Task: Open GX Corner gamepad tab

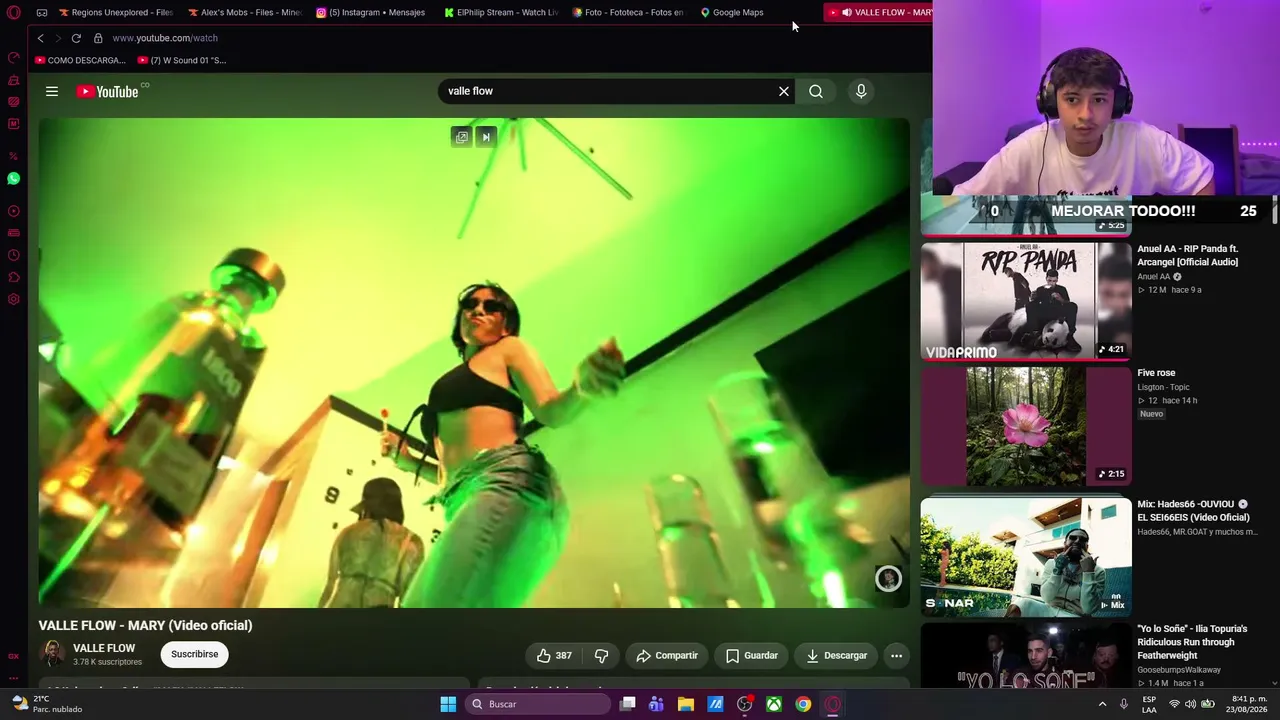Action: click(42, 12)
